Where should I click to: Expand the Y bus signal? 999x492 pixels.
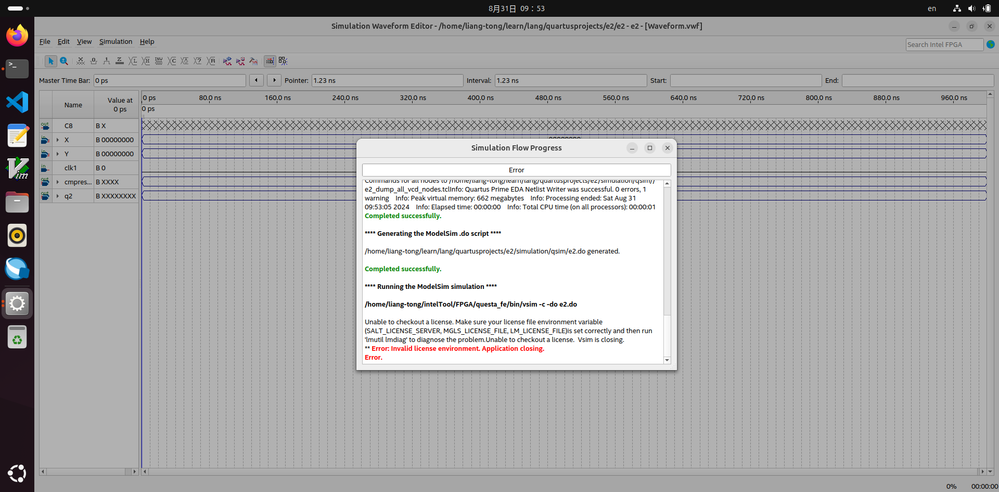point(57,154)
